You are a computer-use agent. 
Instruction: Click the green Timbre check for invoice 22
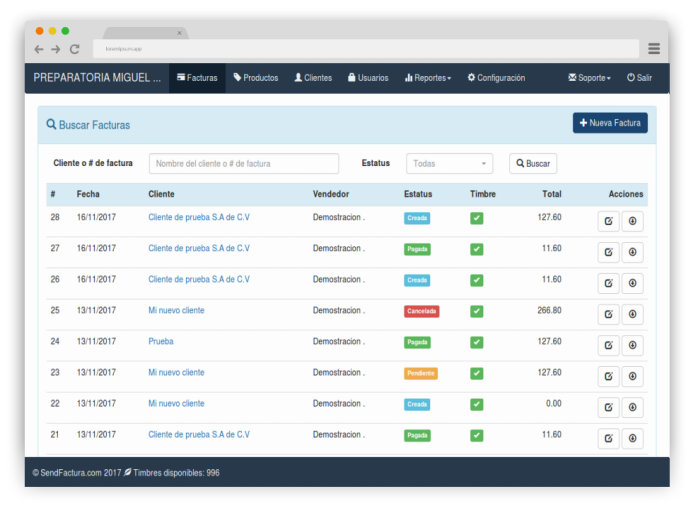pyautogui.click(x=476, y=404)
